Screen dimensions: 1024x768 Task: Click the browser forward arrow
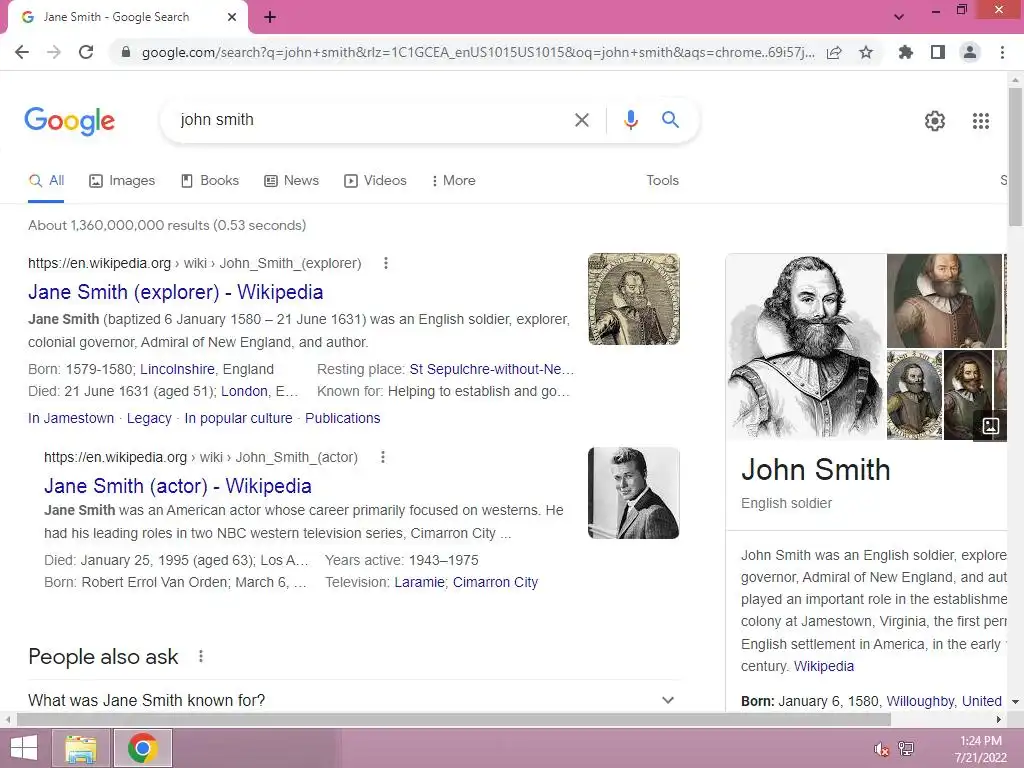point(54,52)
